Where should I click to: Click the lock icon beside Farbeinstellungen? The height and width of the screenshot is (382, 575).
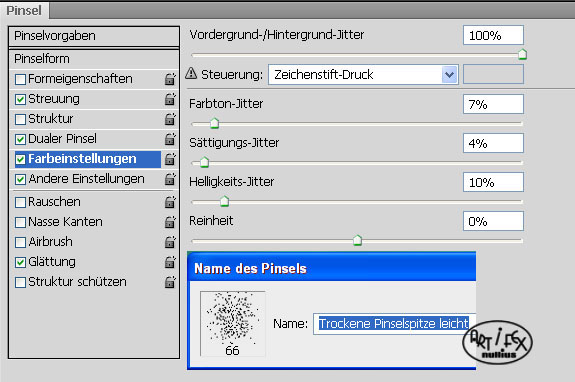pos(170,159)
